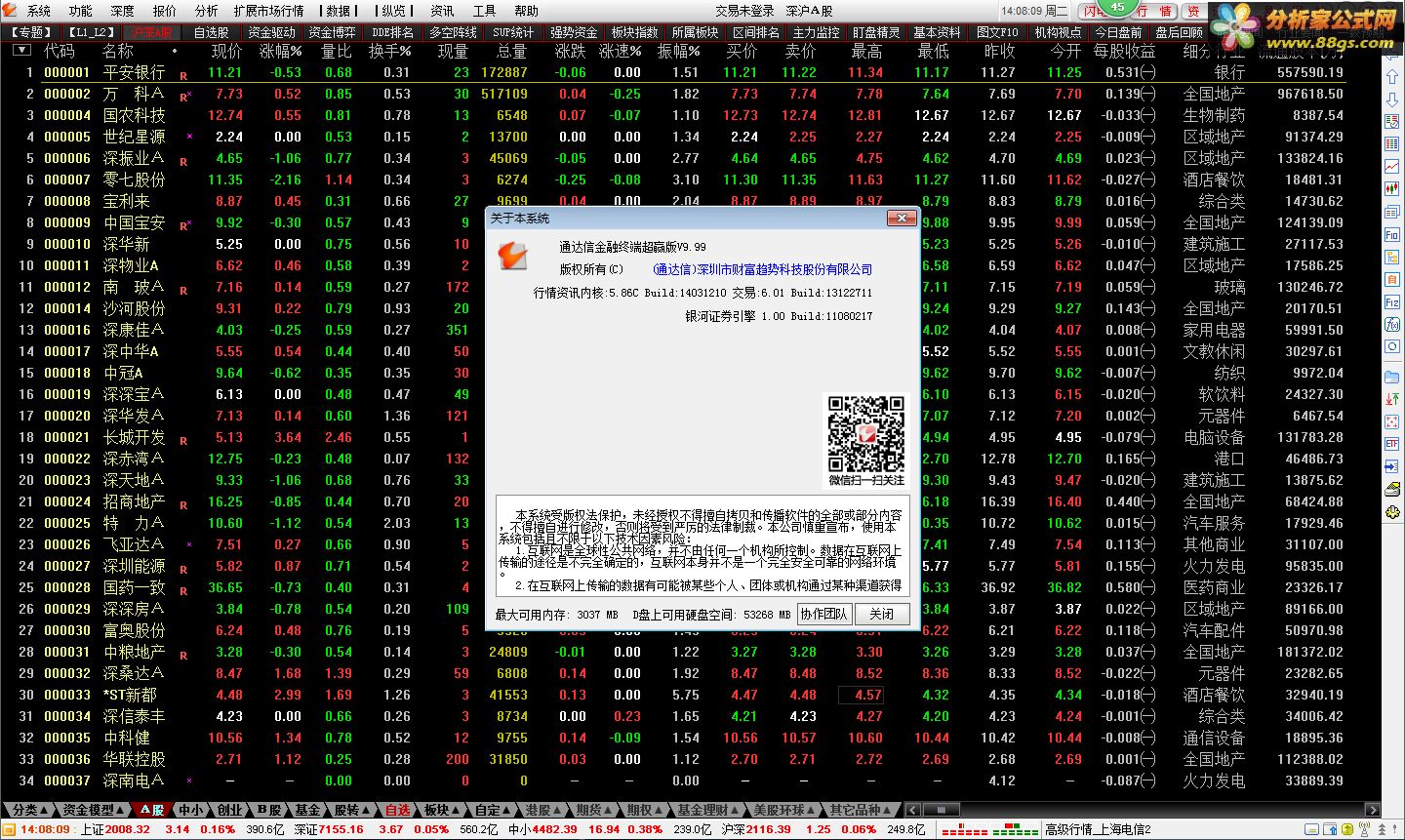1405x840 pixels.
Task: Expand the 板块 bottom tab menu
Action: tap(442, 810)
